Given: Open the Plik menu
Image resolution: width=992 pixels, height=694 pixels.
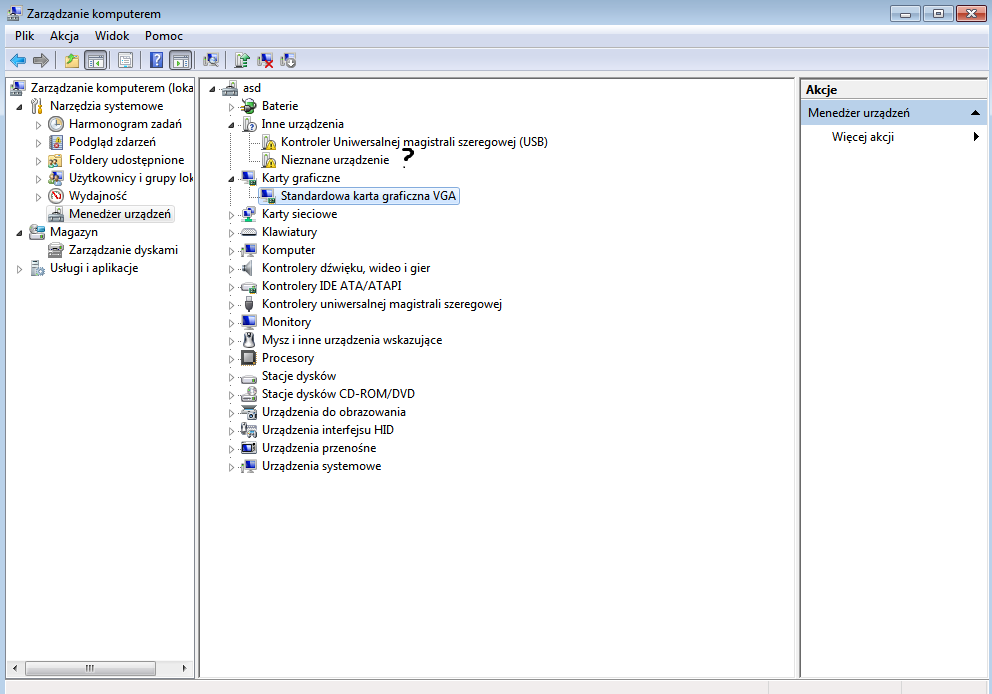Looking at the screenshot, I should point(25,36).
